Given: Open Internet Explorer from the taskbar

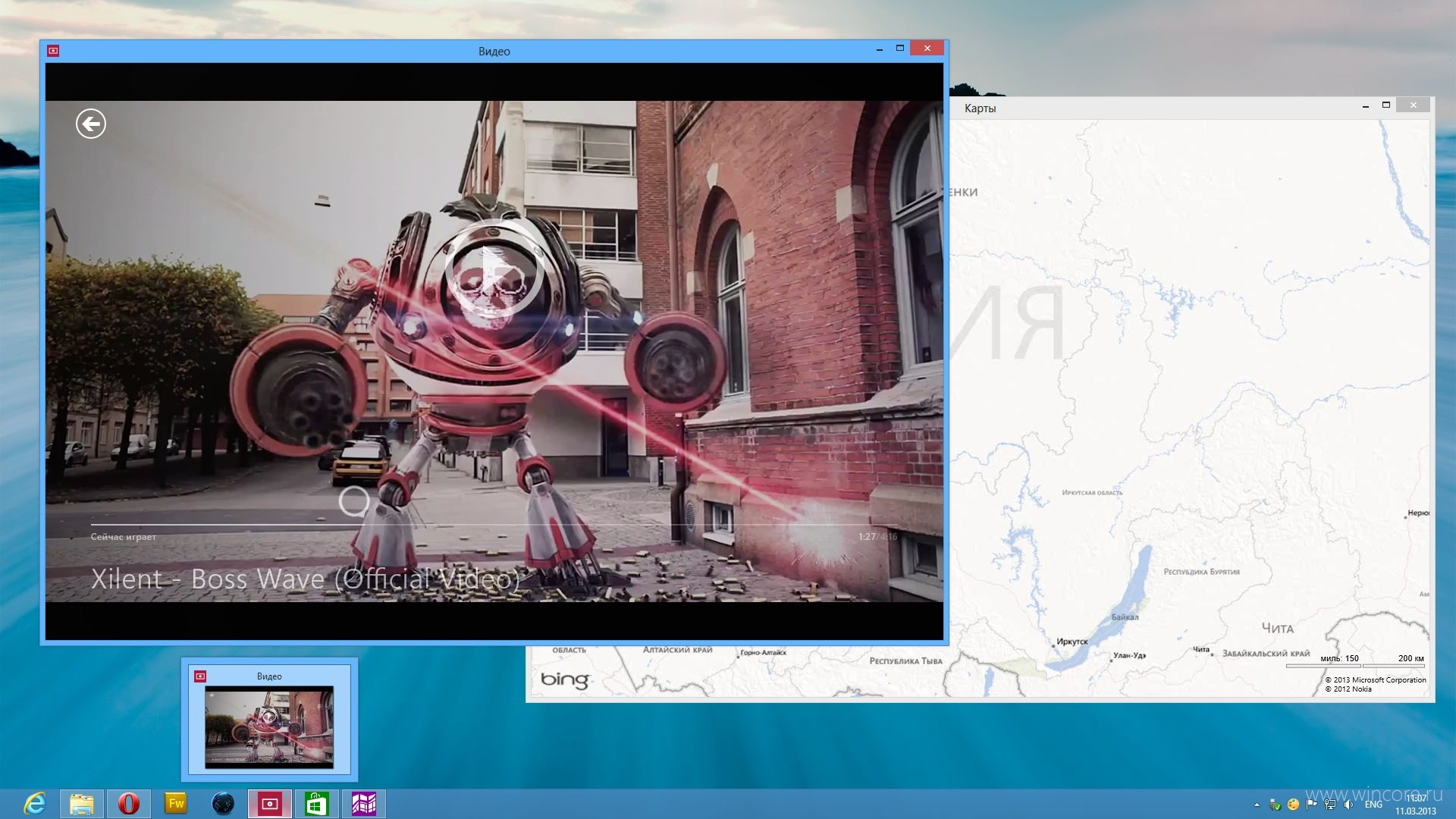Looking at the screenshot, I should 34,804.
